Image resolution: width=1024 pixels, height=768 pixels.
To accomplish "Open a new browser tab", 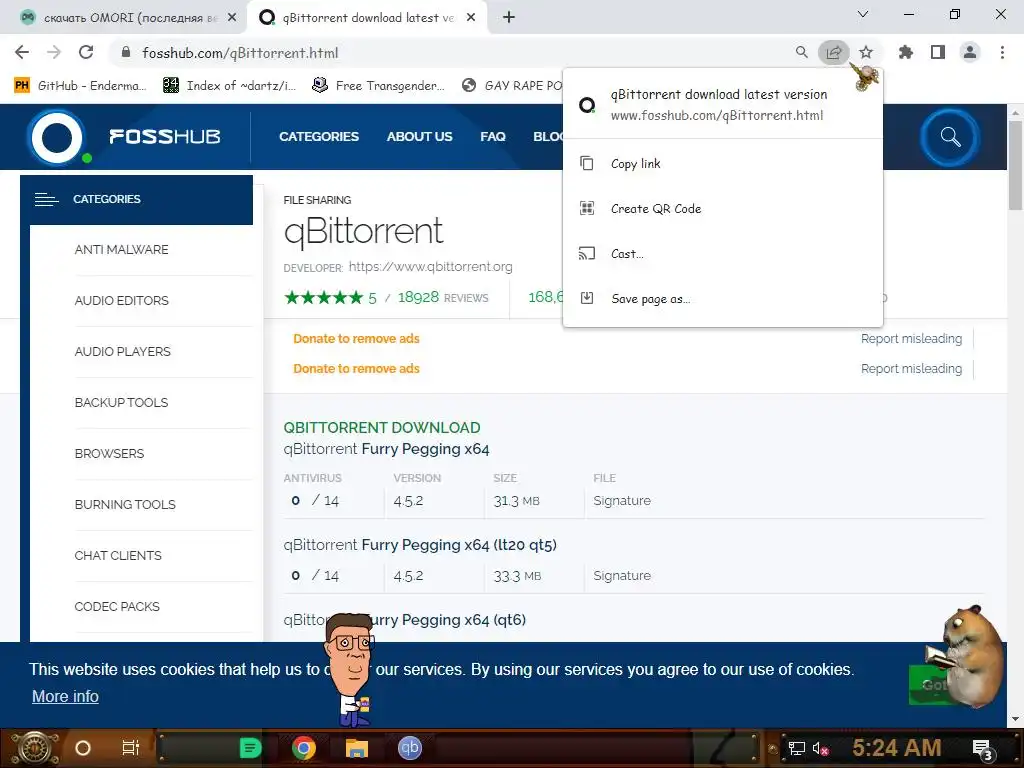I will (x=509, y=18).
